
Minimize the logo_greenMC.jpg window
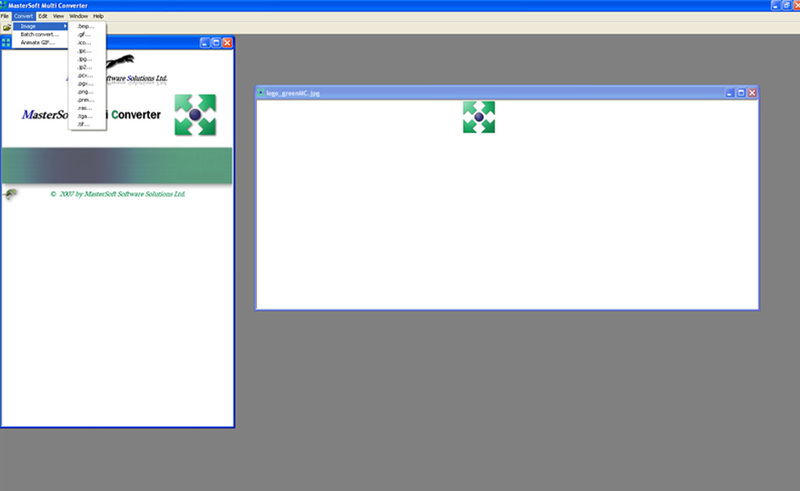730,93
